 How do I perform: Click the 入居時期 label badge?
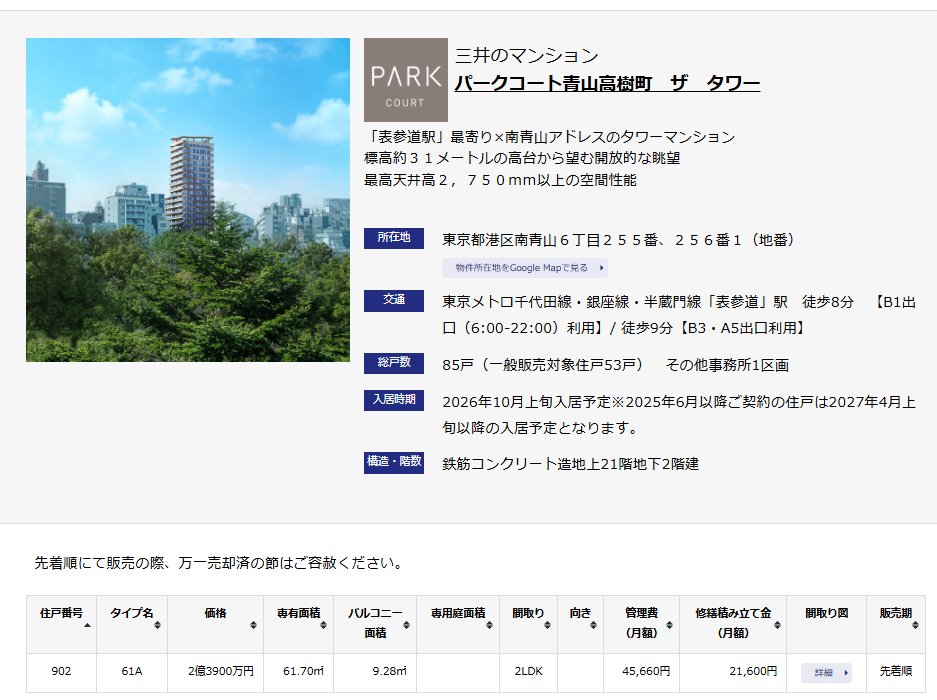coord(394,400)
